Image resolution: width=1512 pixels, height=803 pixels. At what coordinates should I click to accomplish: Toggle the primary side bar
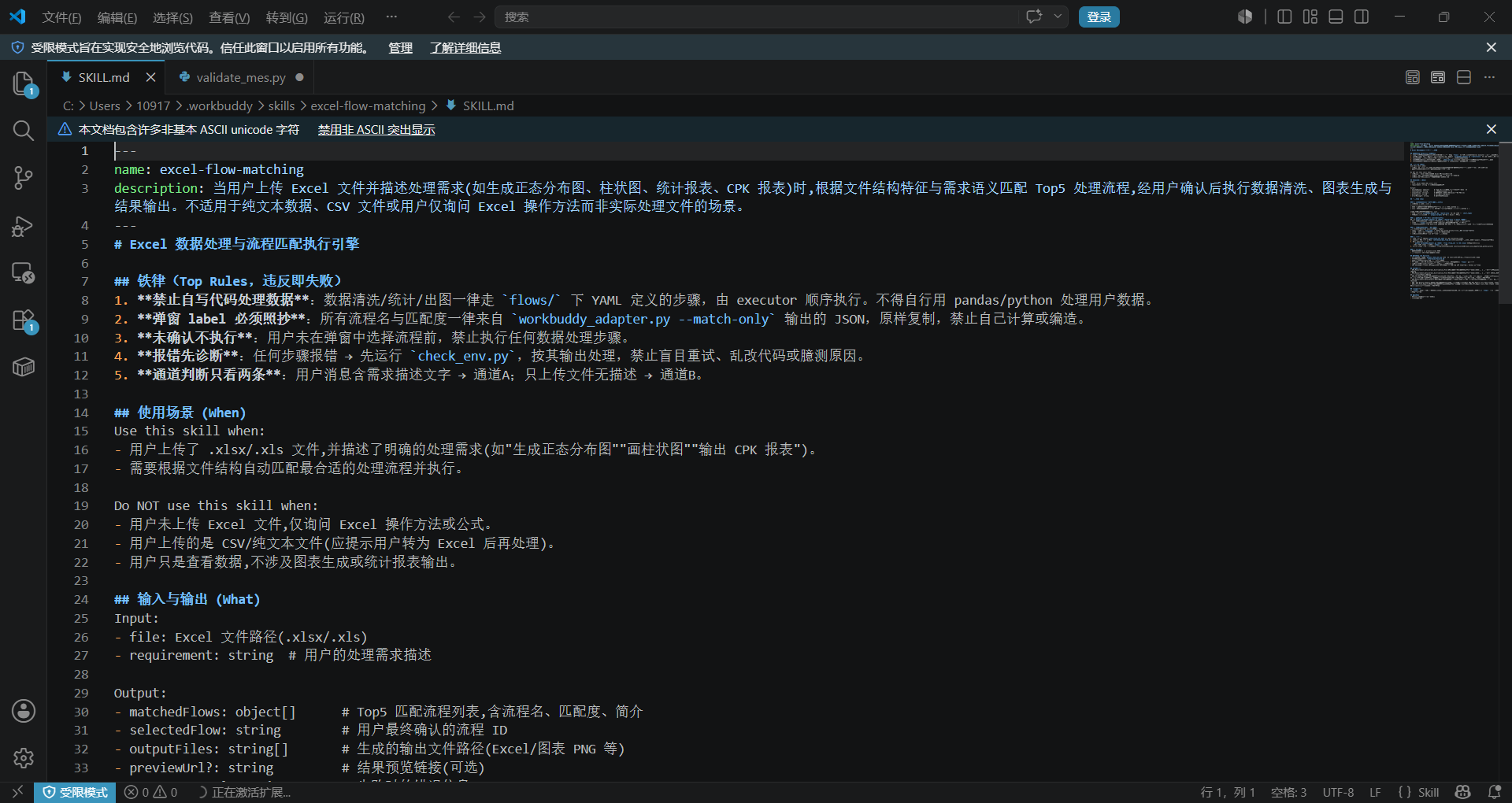coord(1284,17)
